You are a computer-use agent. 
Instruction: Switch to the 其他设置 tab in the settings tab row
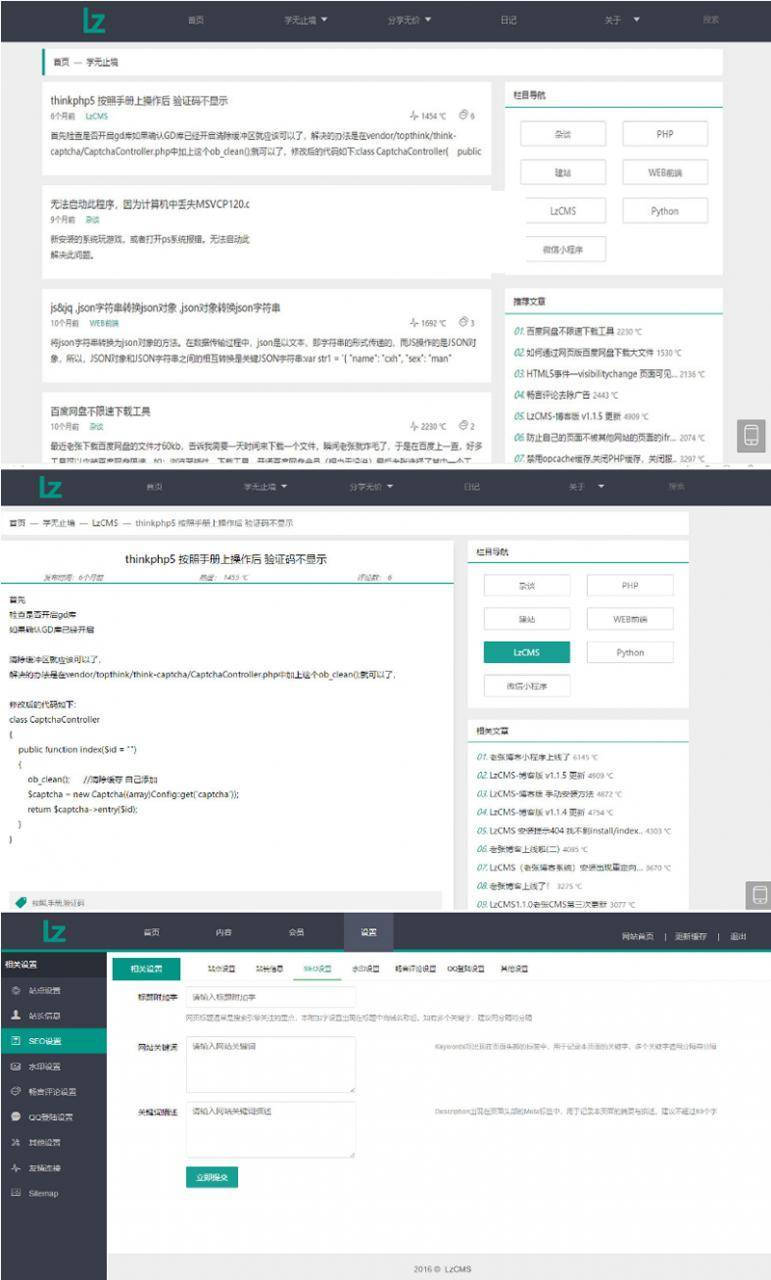514,969
